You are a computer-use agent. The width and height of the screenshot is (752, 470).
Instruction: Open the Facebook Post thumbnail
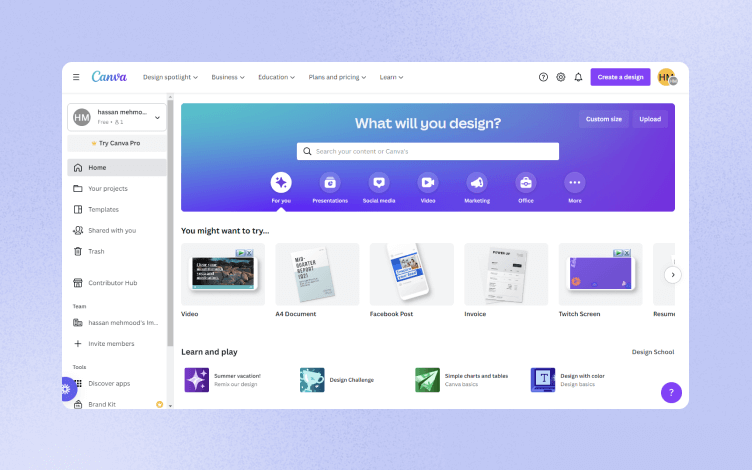411,274
